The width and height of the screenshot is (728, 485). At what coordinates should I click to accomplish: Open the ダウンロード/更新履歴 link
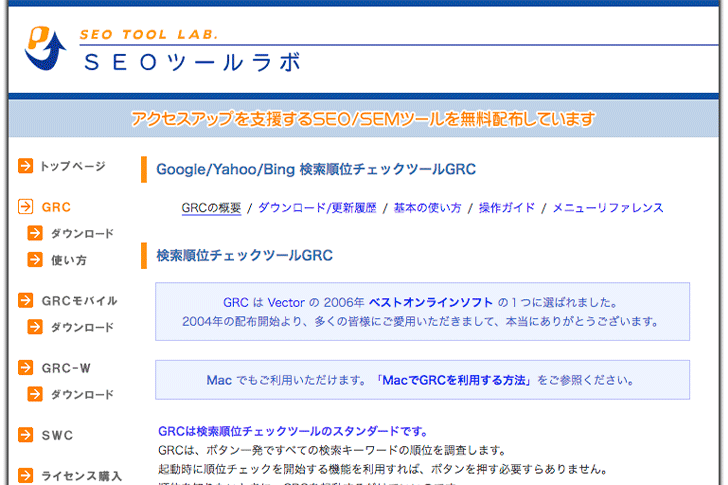point(317,208)
